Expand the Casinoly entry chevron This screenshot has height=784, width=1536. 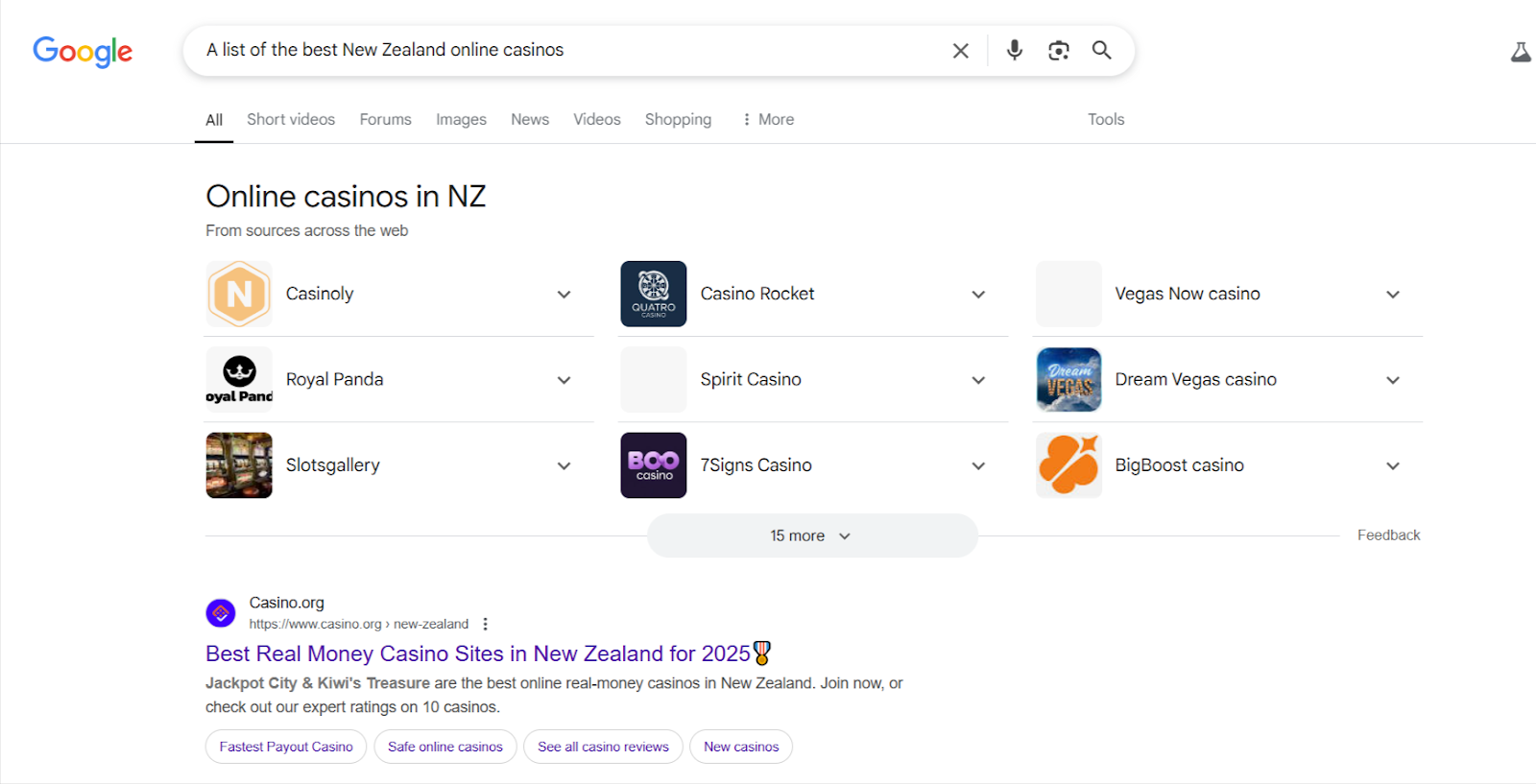tap(564, 295)
